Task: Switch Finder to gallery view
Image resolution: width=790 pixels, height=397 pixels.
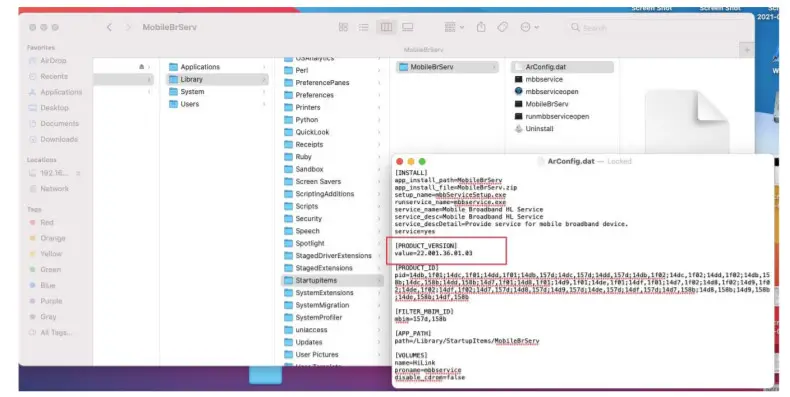Action: (x=408, y=27)
